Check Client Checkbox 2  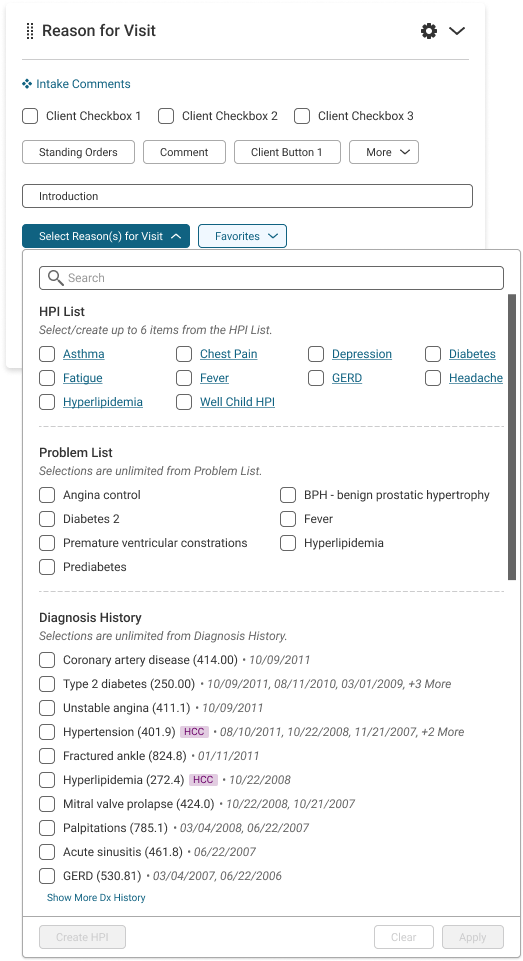click(x=166, y=116)
